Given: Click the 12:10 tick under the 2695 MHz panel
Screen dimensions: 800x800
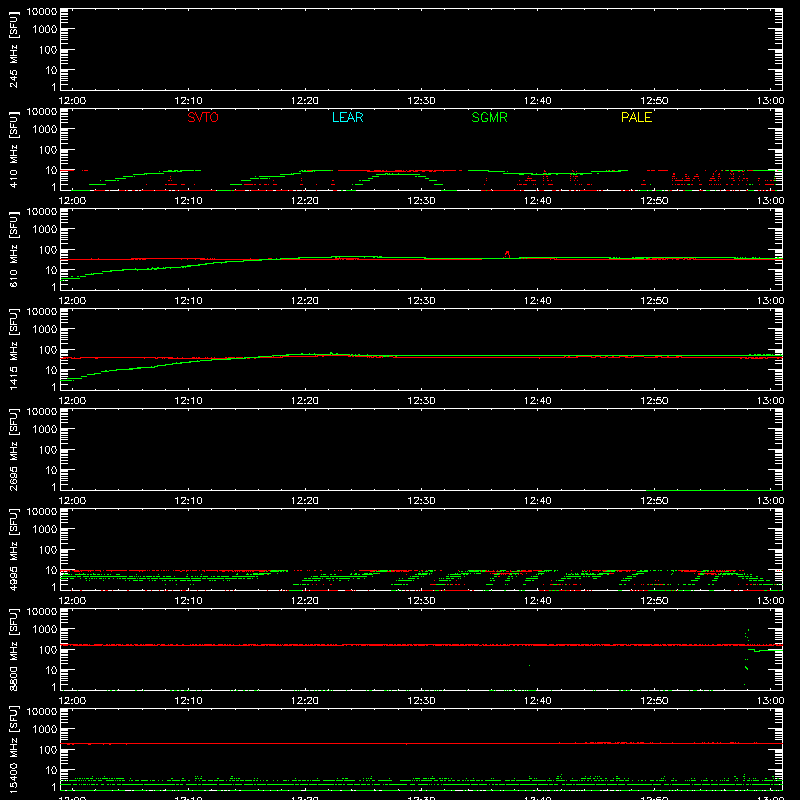Looking at the screenshot, I should tap(188, 501).
